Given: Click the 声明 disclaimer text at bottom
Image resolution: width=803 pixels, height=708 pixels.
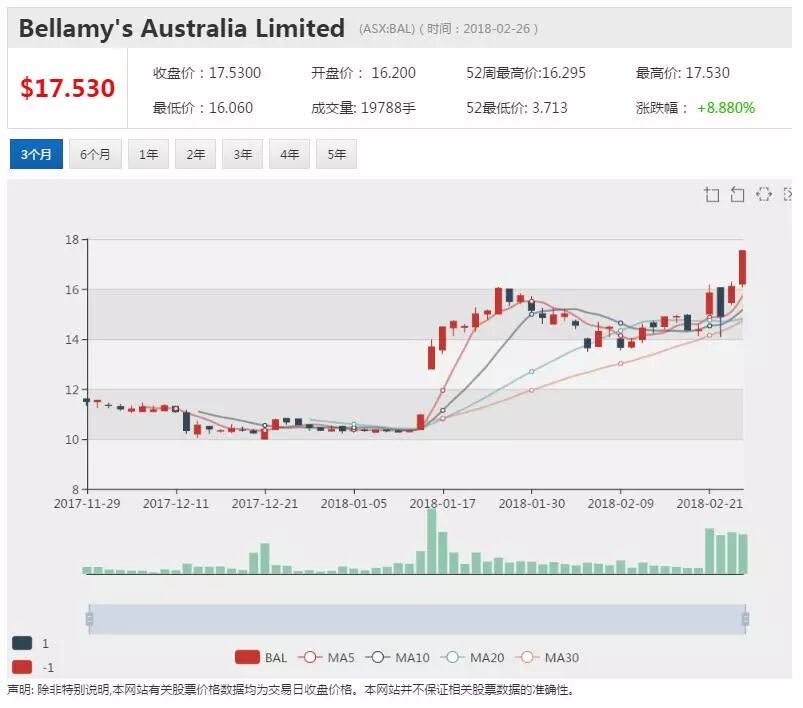Looking at the screenshot, I should click(290, 690).
